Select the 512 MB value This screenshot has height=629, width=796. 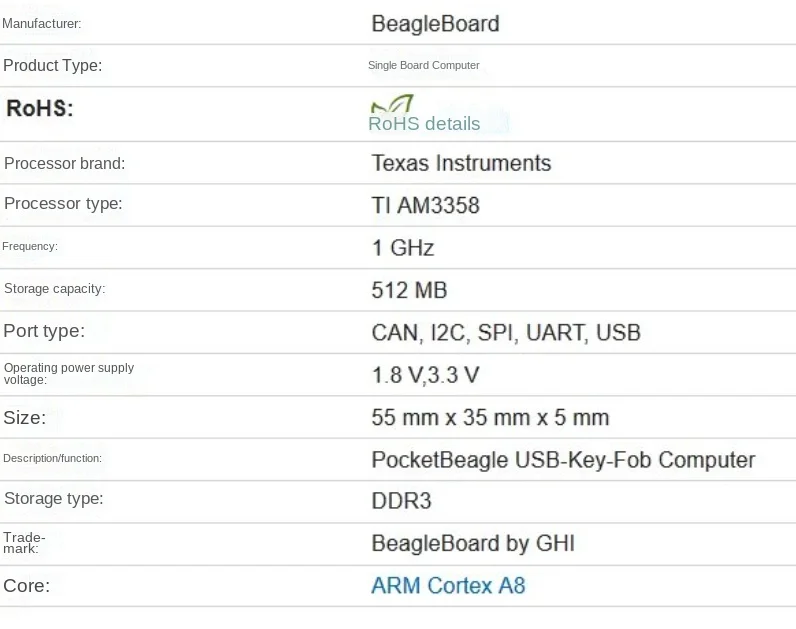click(x=409, y=290)
